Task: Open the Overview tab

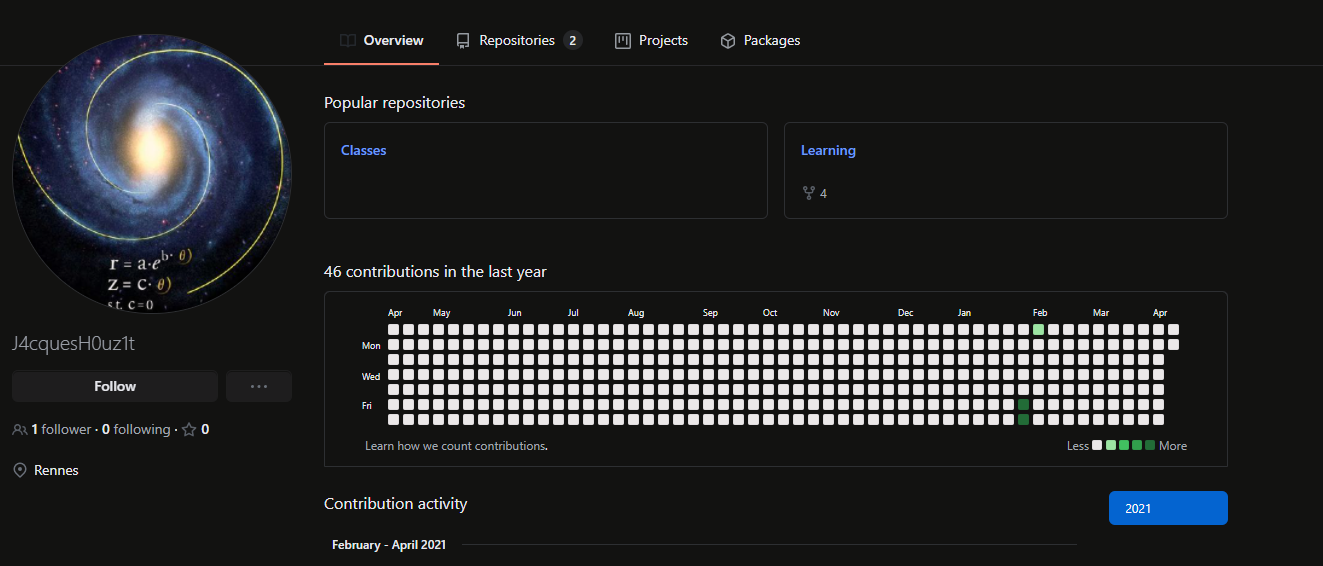Action: point(381,41)
